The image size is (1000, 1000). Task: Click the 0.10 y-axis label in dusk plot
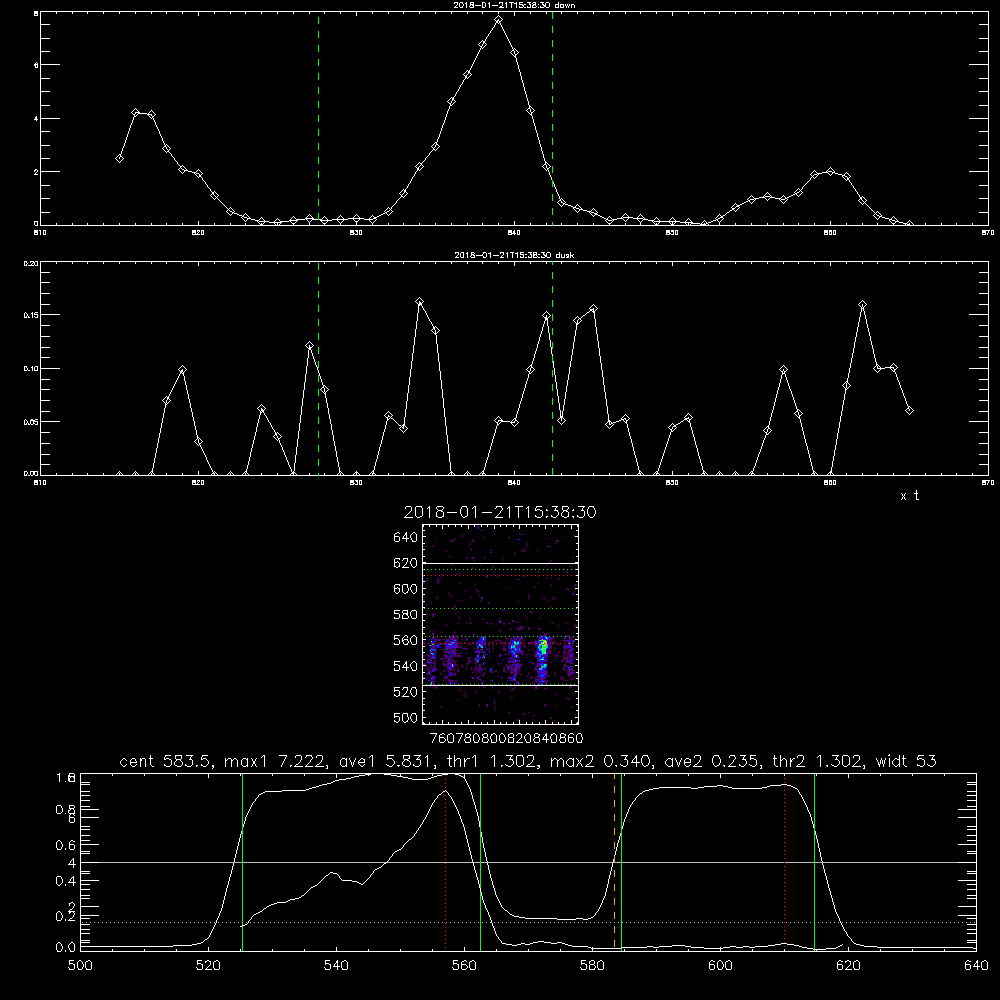pos(31,369)
